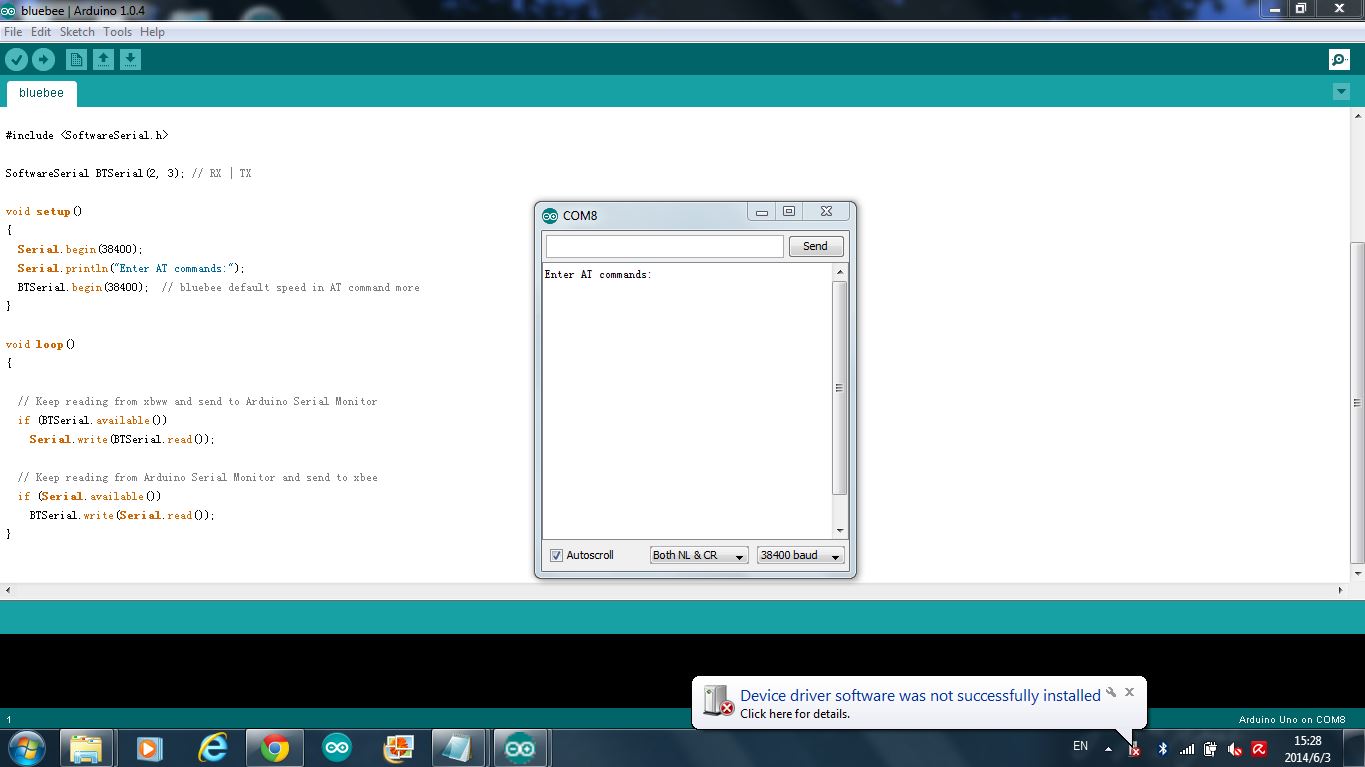The width and height of the screenshot is (1365, 767).
Task: Open Windows Explorer from the taskbar
Action: [86, 748]
